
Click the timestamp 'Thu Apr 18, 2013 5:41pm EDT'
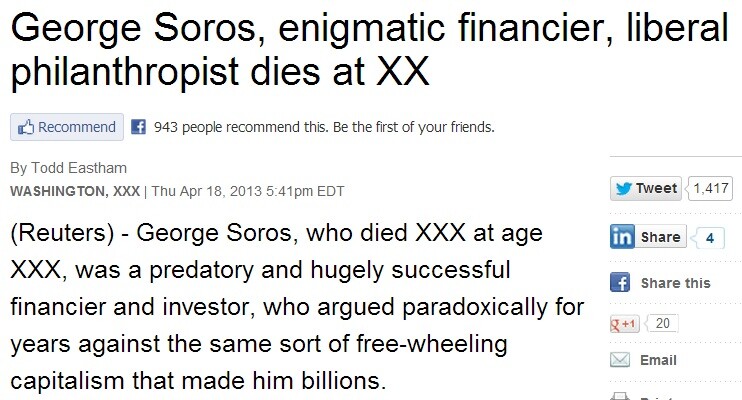(x=248, y=191)
